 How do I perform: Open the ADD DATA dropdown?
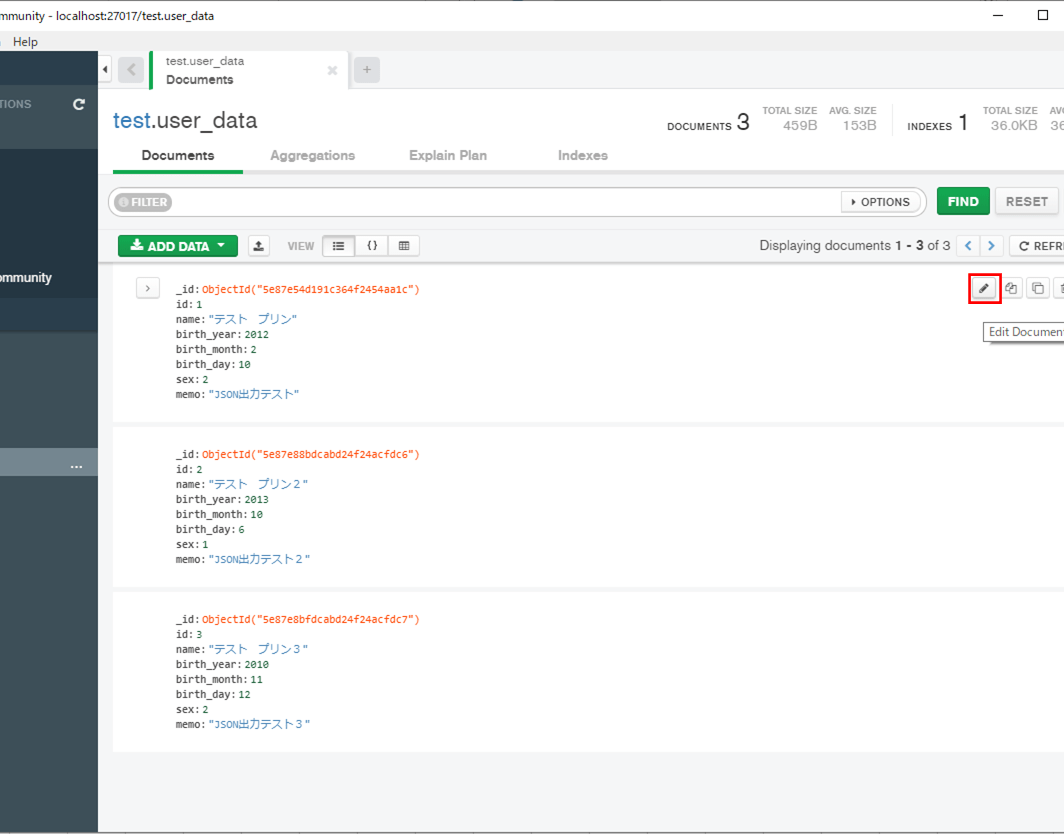(x=177, y=245)
